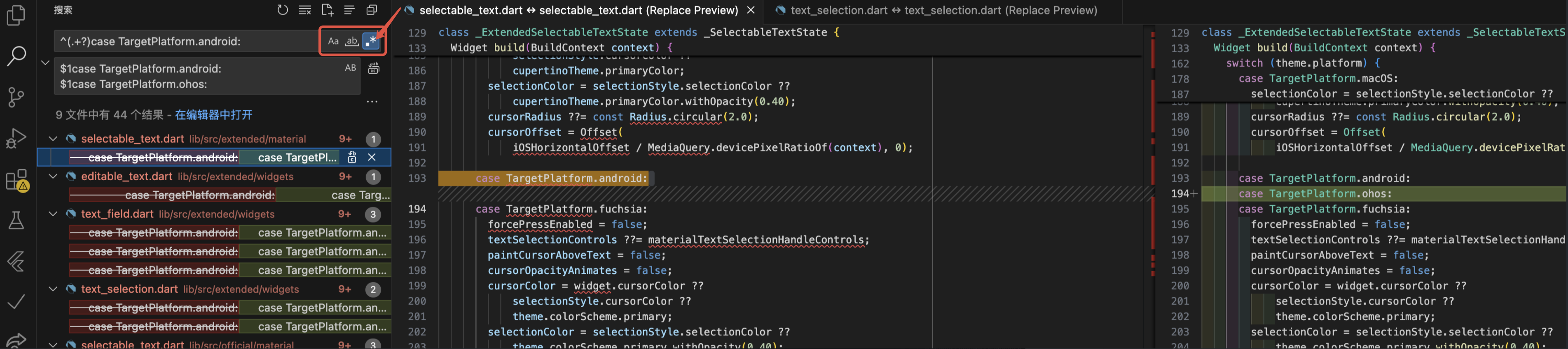Open a new search editor
Image resolution: width=1568 pixels, height=349 pixels.
[328, 10]
